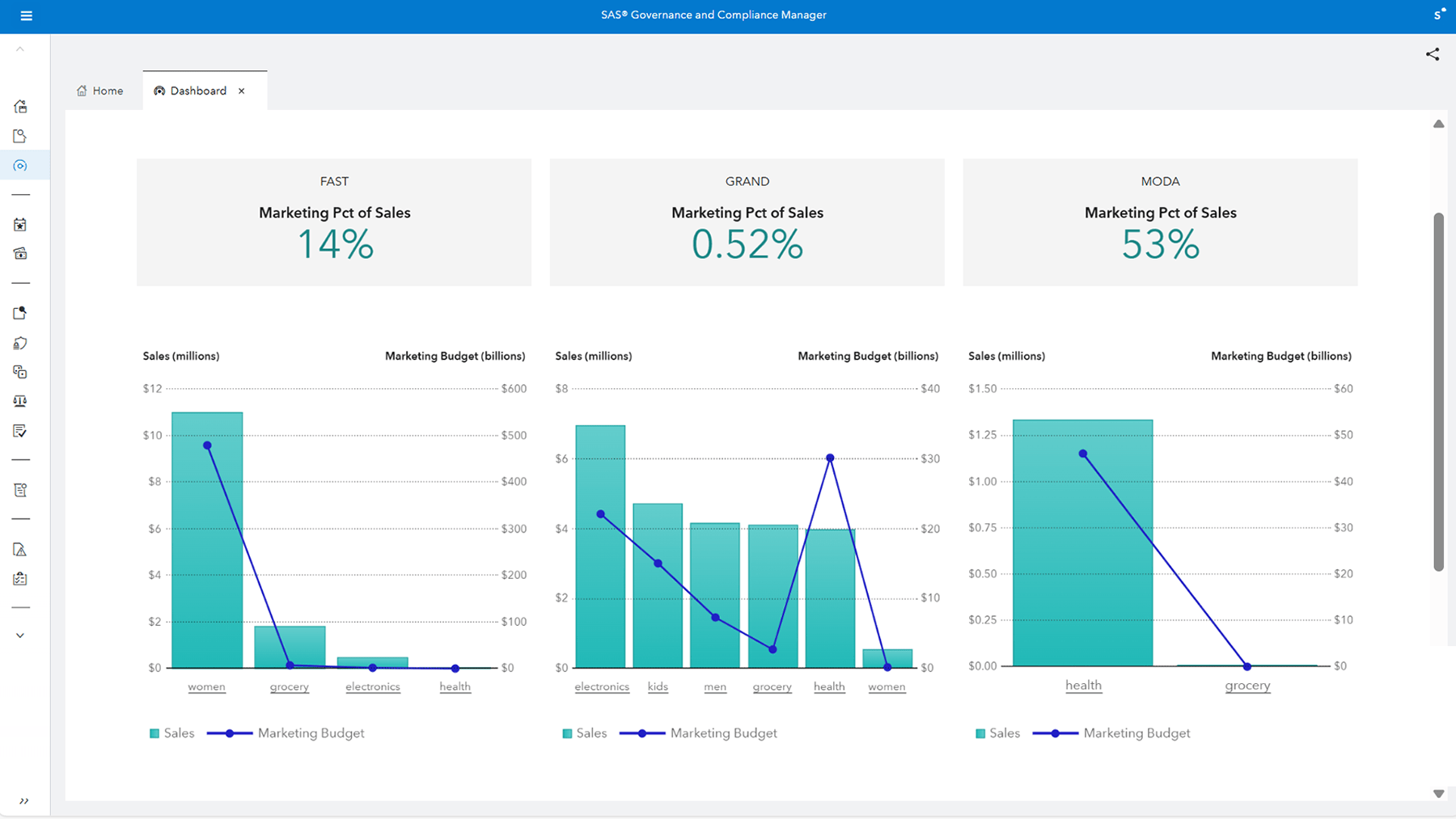Image resolution: width=1456 pixels, height=819 pixels.
Task: Open the user profile icon
Action: (1437, 14)
